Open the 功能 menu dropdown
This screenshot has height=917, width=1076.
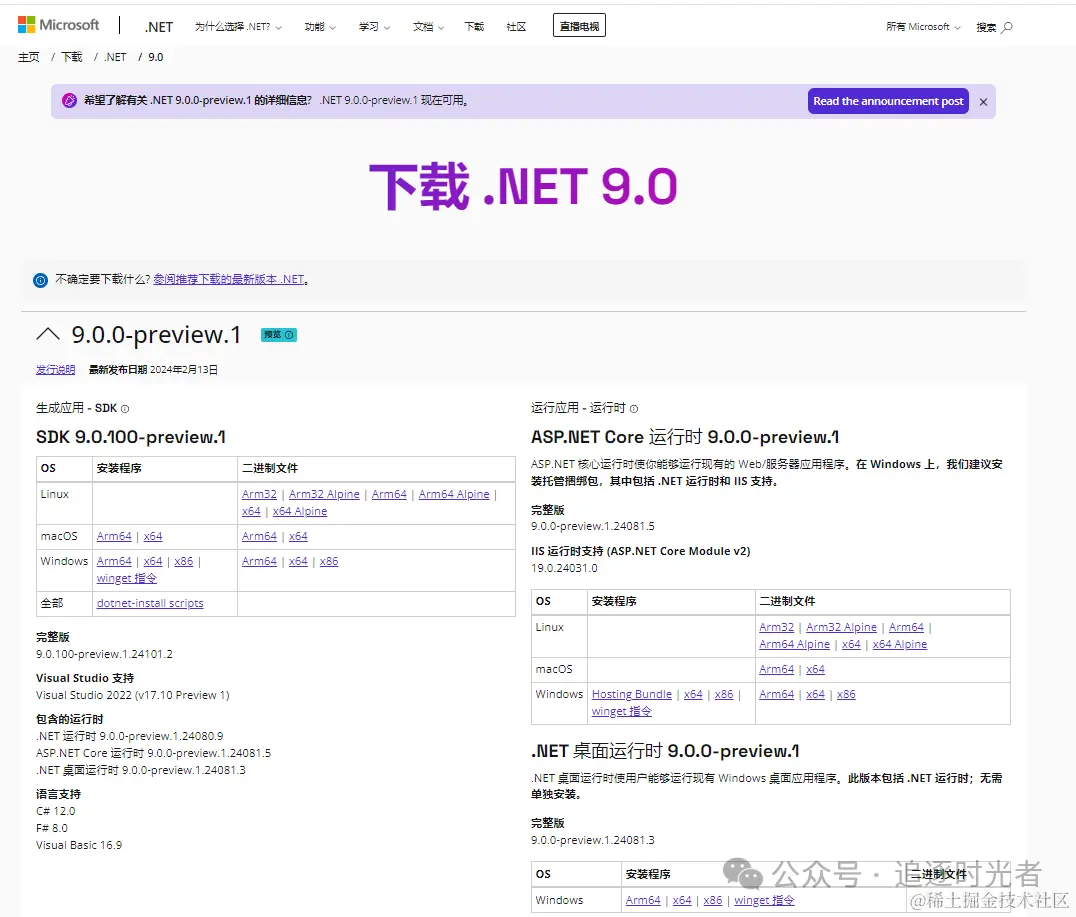(320, 27)
